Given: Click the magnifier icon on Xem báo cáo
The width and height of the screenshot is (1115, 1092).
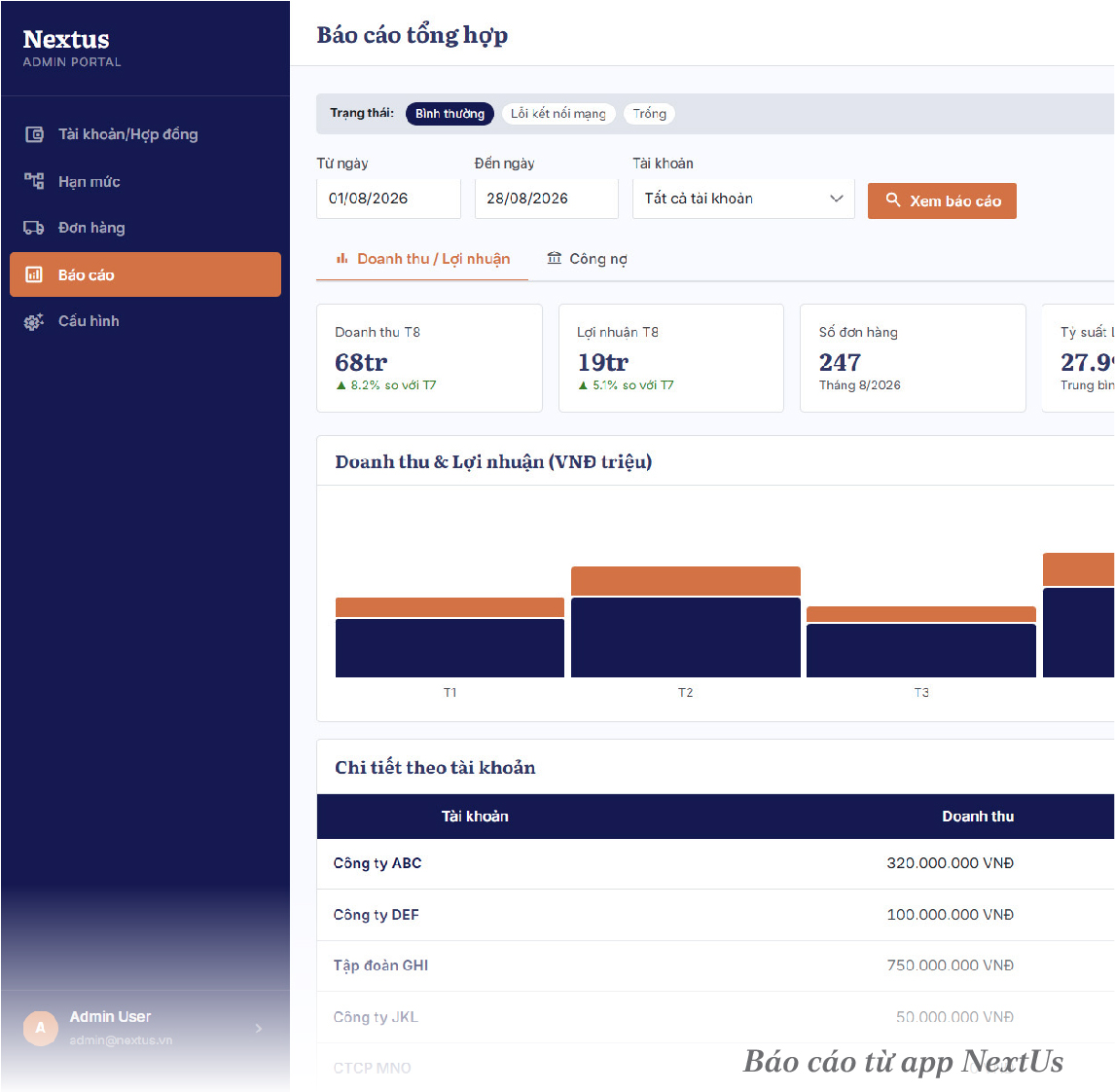Looking at the screenshot, I should pyautogui.click(x=893, y=200).
